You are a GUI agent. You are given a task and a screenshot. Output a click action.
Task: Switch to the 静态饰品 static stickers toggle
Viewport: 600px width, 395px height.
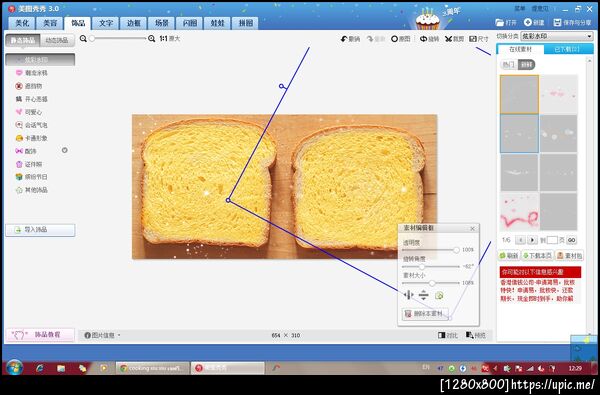point(23,40)
